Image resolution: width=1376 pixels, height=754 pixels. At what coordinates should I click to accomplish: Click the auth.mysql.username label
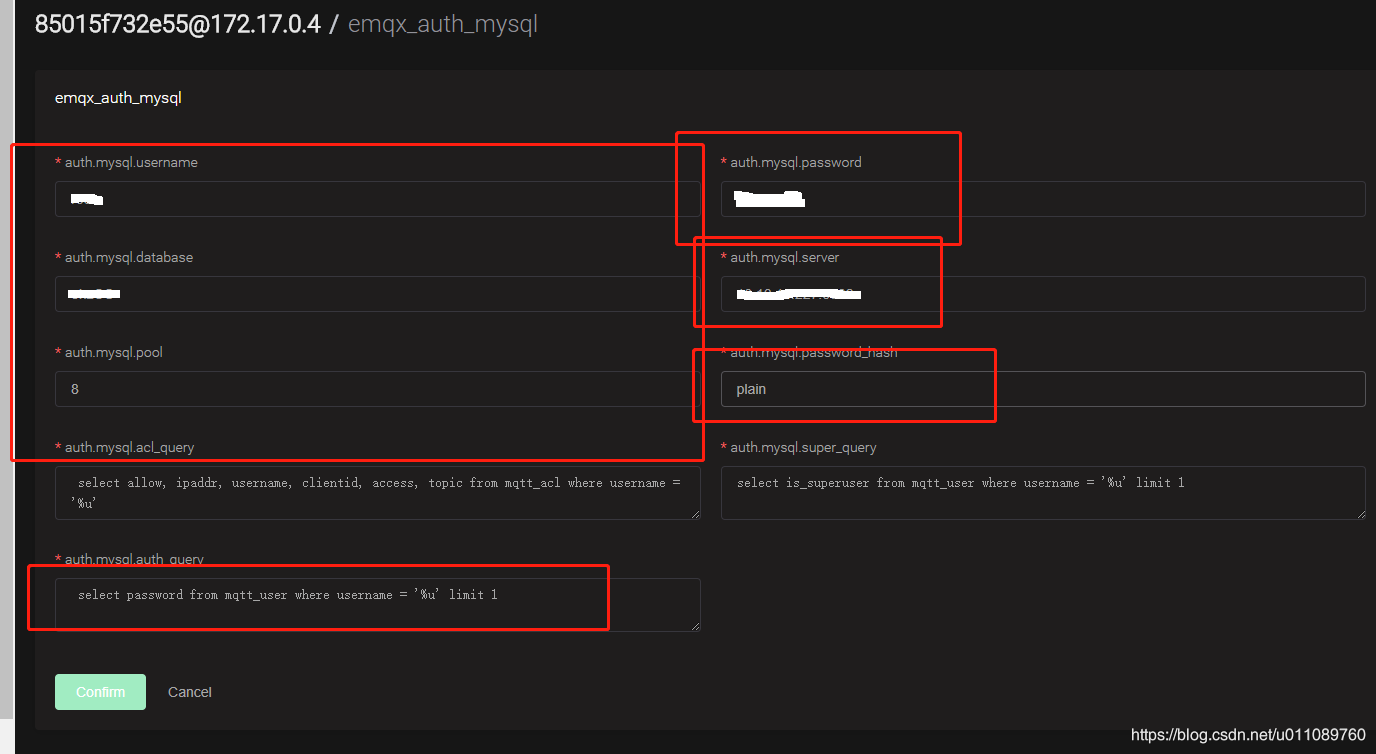131,162
